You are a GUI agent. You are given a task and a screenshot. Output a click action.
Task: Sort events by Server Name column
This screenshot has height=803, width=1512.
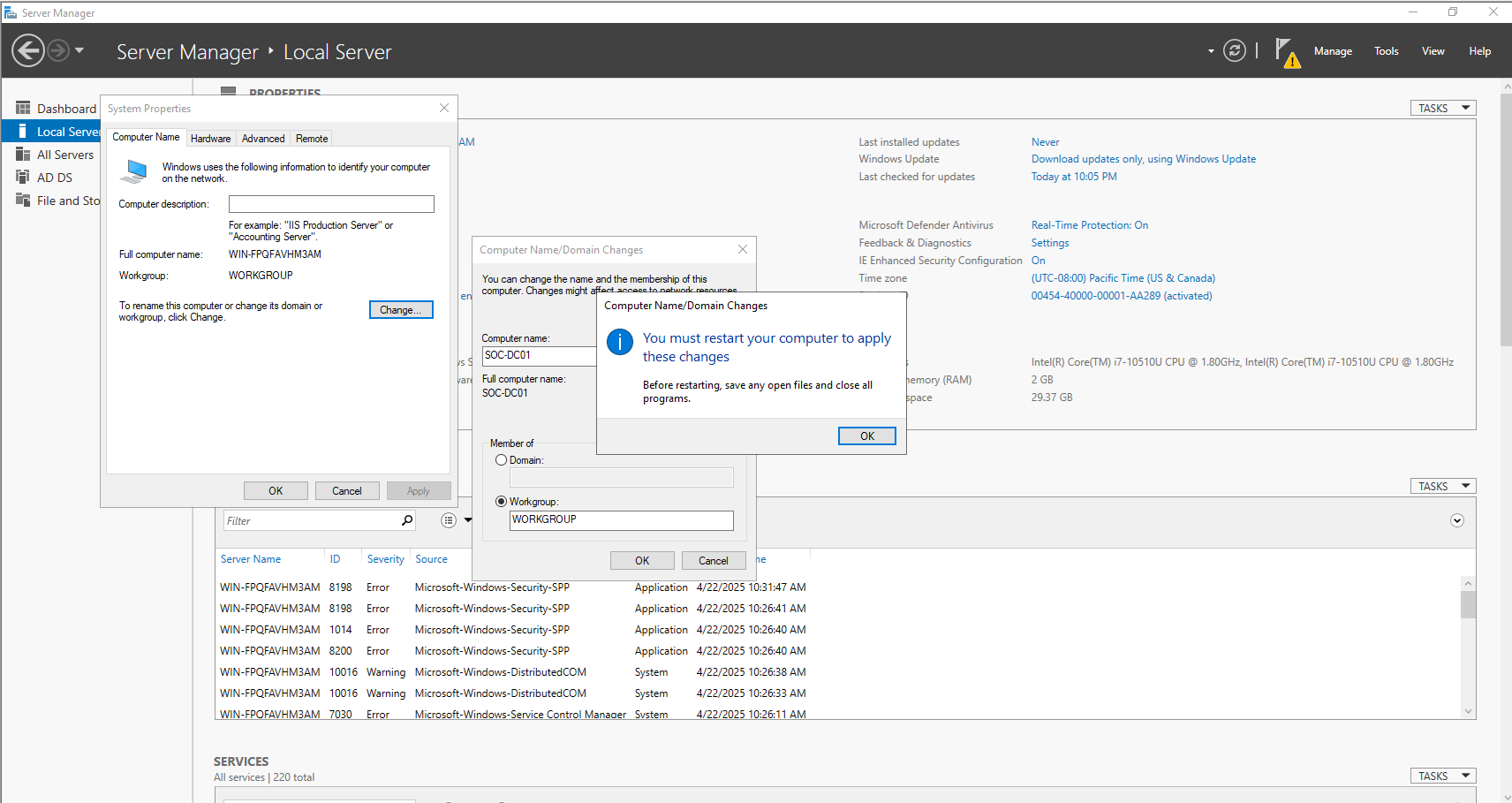pos(251,559)
